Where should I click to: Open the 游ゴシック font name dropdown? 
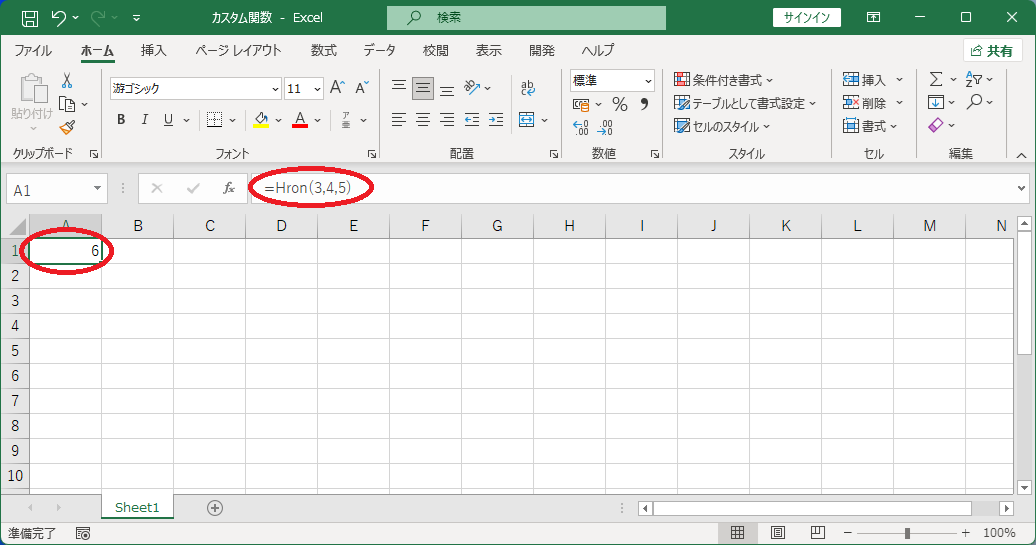pos(276,89)
